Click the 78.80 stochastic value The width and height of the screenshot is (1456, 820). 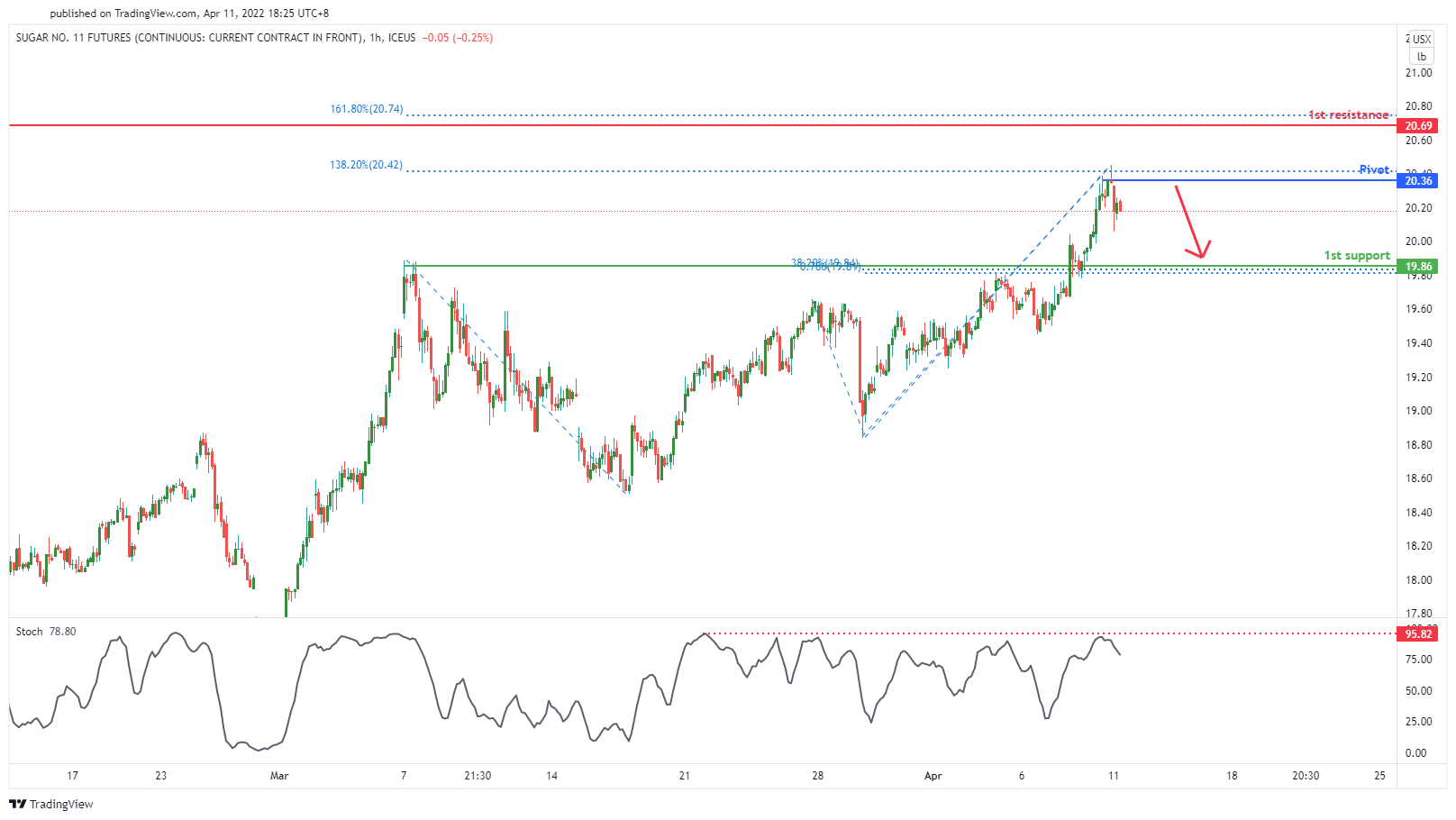tap(63, 632)
